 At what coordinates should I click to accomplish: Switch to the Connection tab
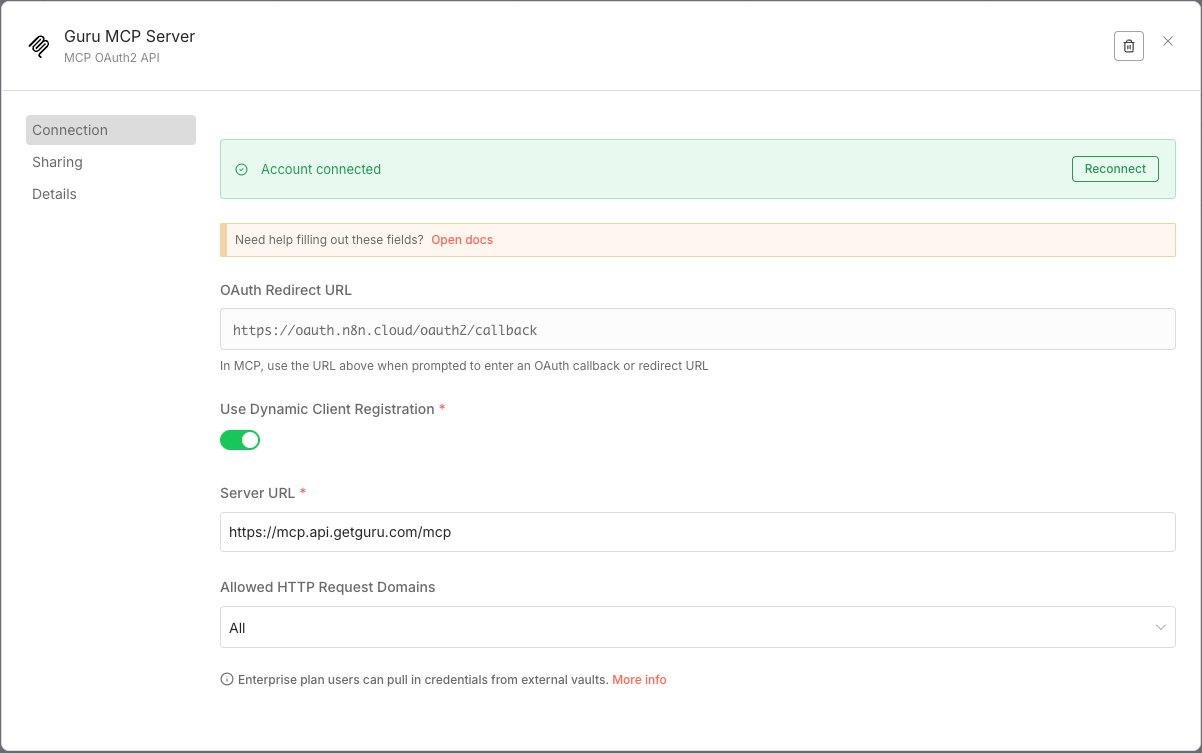(111, 130)
